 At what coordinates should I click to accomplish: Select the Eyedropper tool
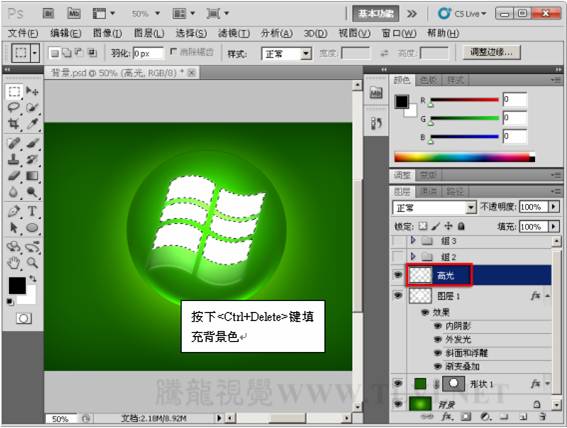(32, 124)
